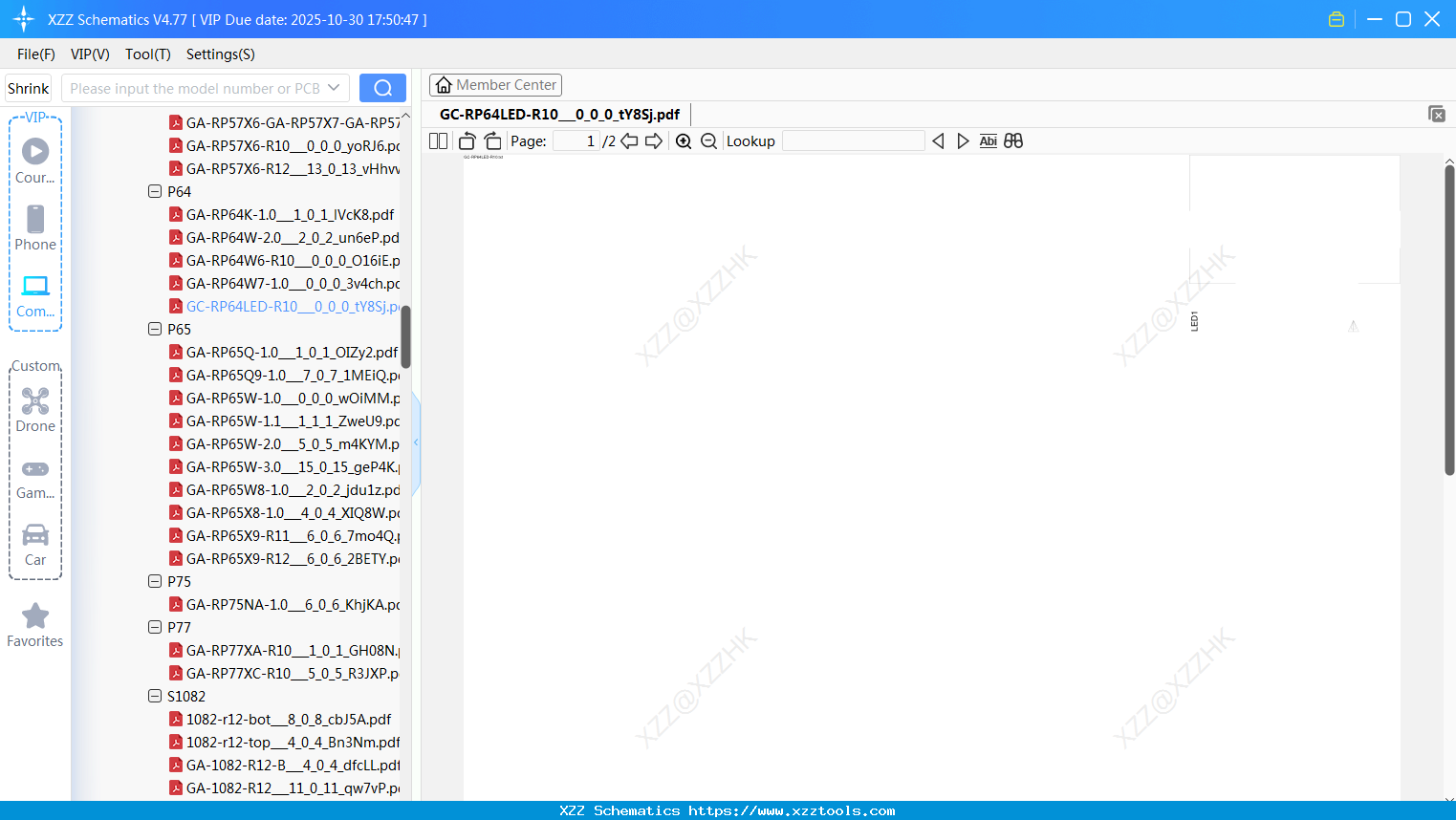
Task: Open GA-RP77XA-R10 PDF file
Action: coord(293,650)
